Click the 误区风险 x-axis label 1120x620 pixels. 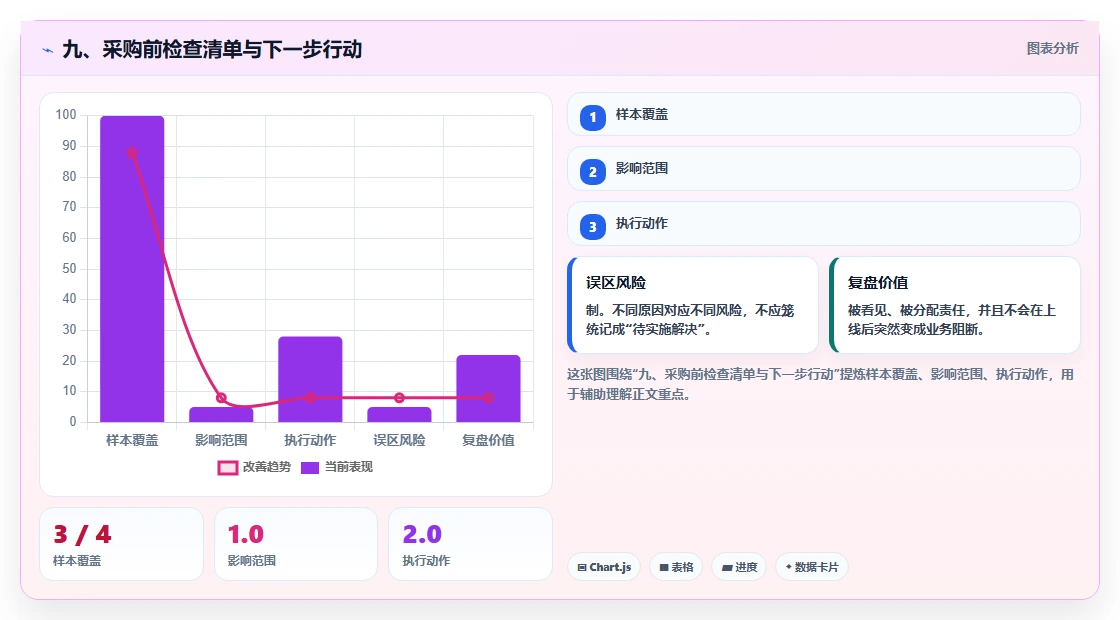click(x=399, y=441)
